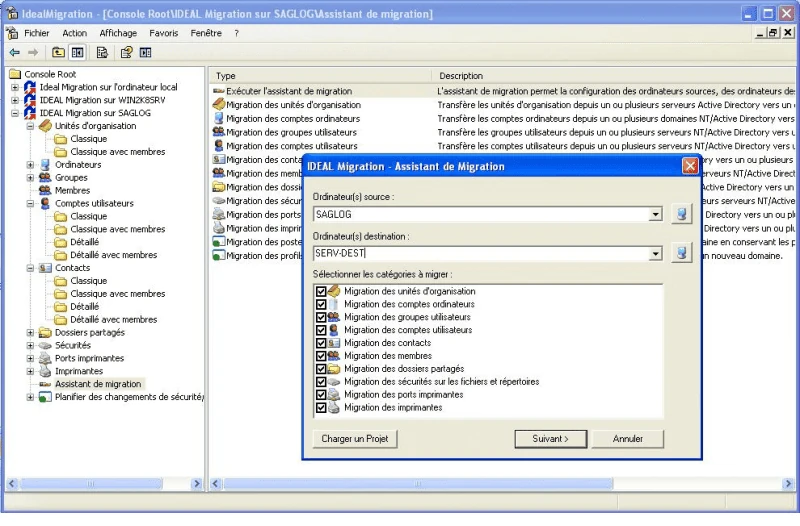Image resolution: width=800 pixels, height=526 pixels.
Task: Click the Migration des groupes utilisateurs list icon
Action: 219,132
